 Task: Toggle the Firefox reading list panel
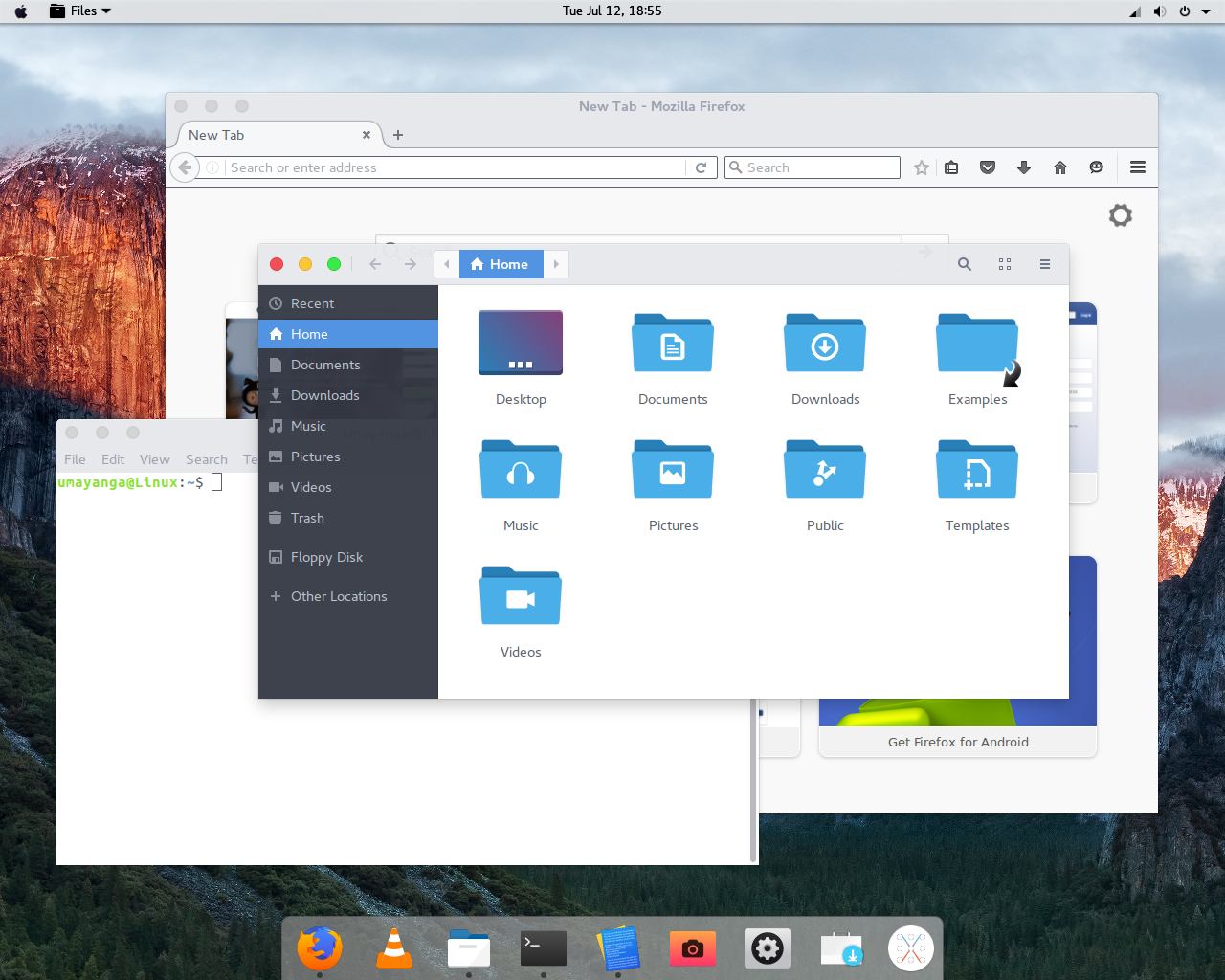pos(951,167)
